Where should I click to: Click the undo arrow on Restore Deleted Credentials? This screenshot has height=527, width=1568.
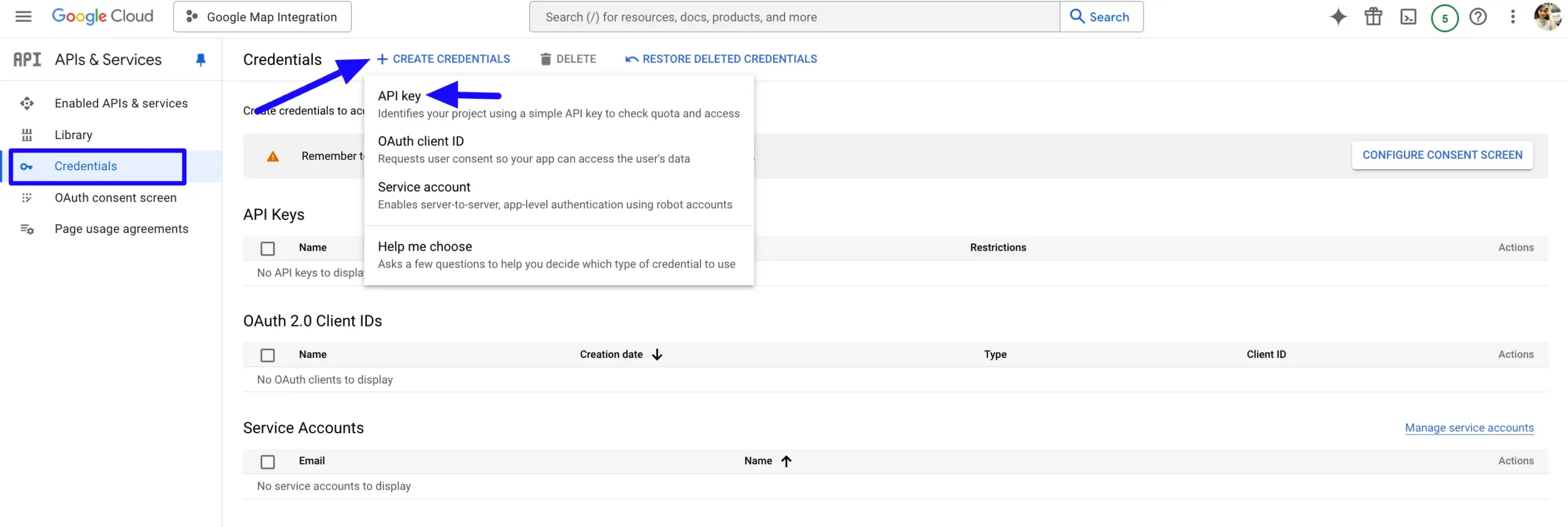[631, 59]
